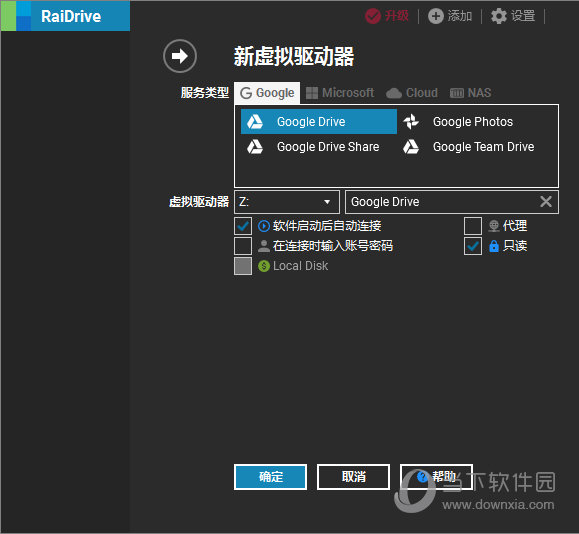This screenshot has height=534, width=579.
Task: Click the Microsoft windows logo icon
Action: tap(312, 93)
